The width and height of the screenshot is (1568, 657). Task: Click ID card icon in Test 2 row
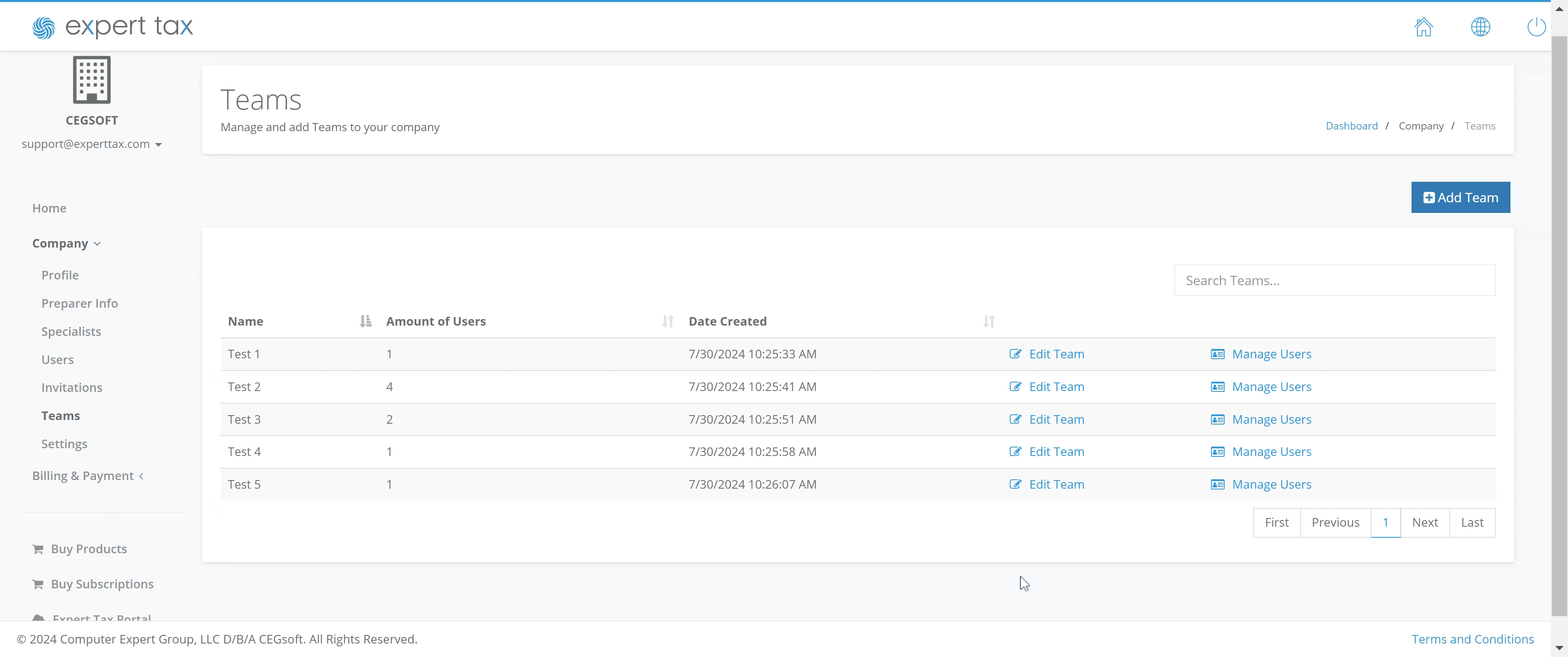click(x=1217, y=387)
